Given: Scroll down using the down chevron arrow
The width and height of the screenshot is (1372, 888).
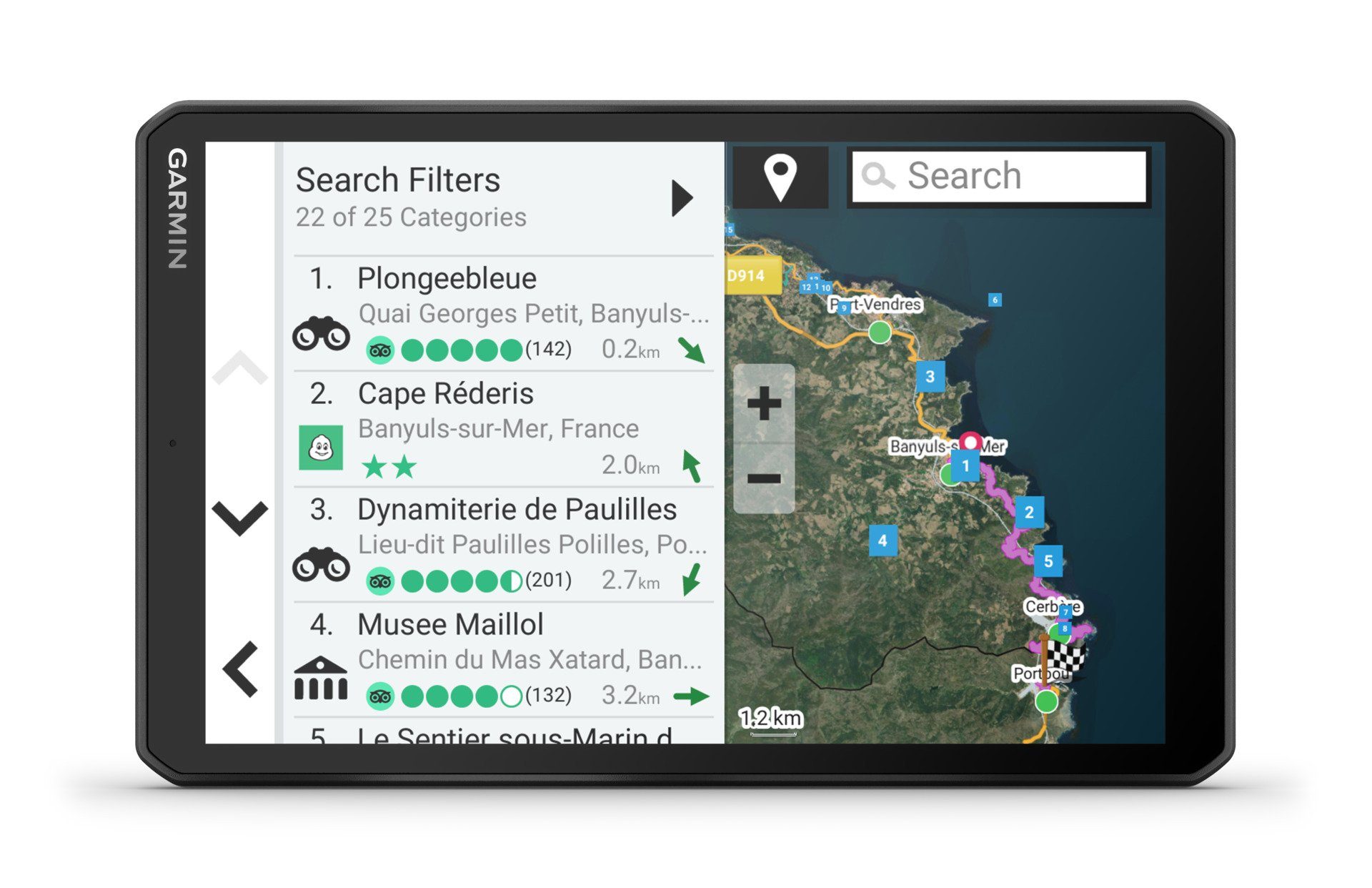Looking at the screenshot, I should (x=243, y=517).
